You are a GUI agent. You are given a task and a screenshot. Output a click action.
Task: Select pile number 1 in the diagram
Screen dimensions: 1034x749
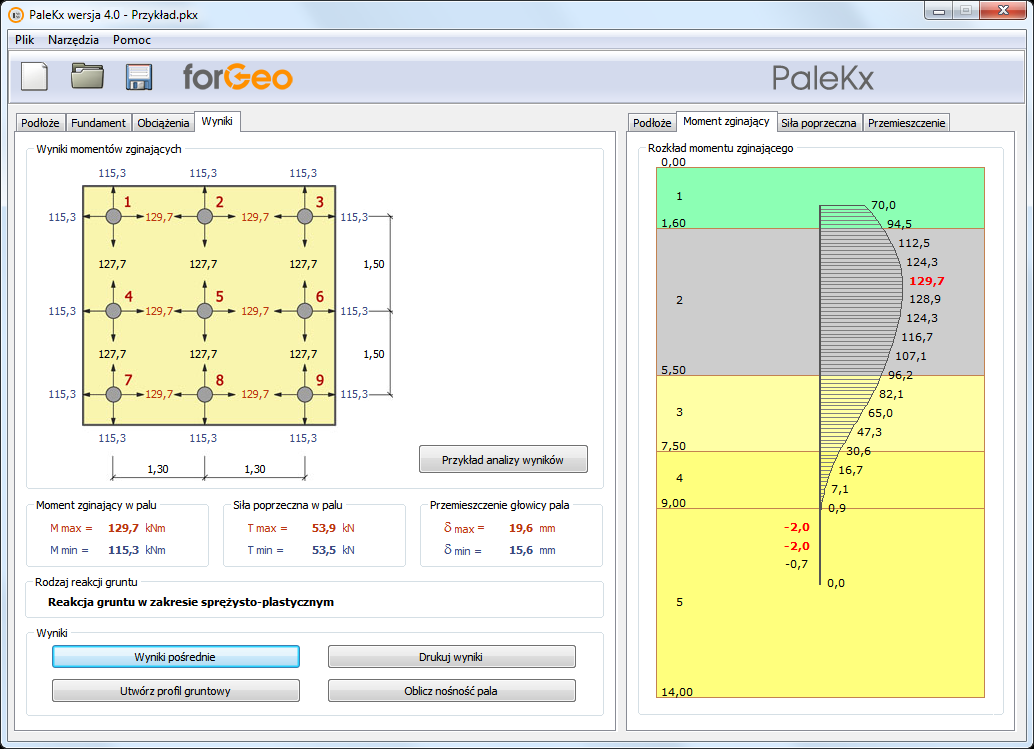[114, 216]
